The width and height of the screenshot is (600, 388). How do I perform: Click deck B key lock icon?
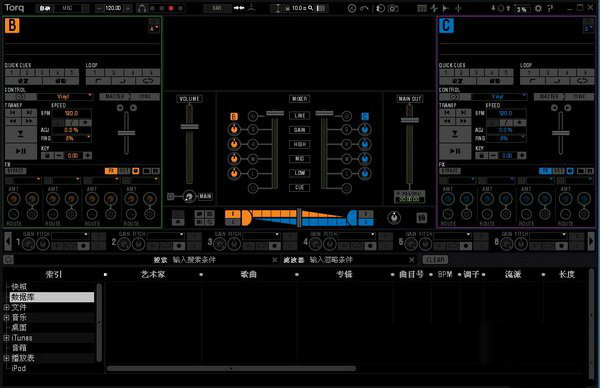[47, 155]
